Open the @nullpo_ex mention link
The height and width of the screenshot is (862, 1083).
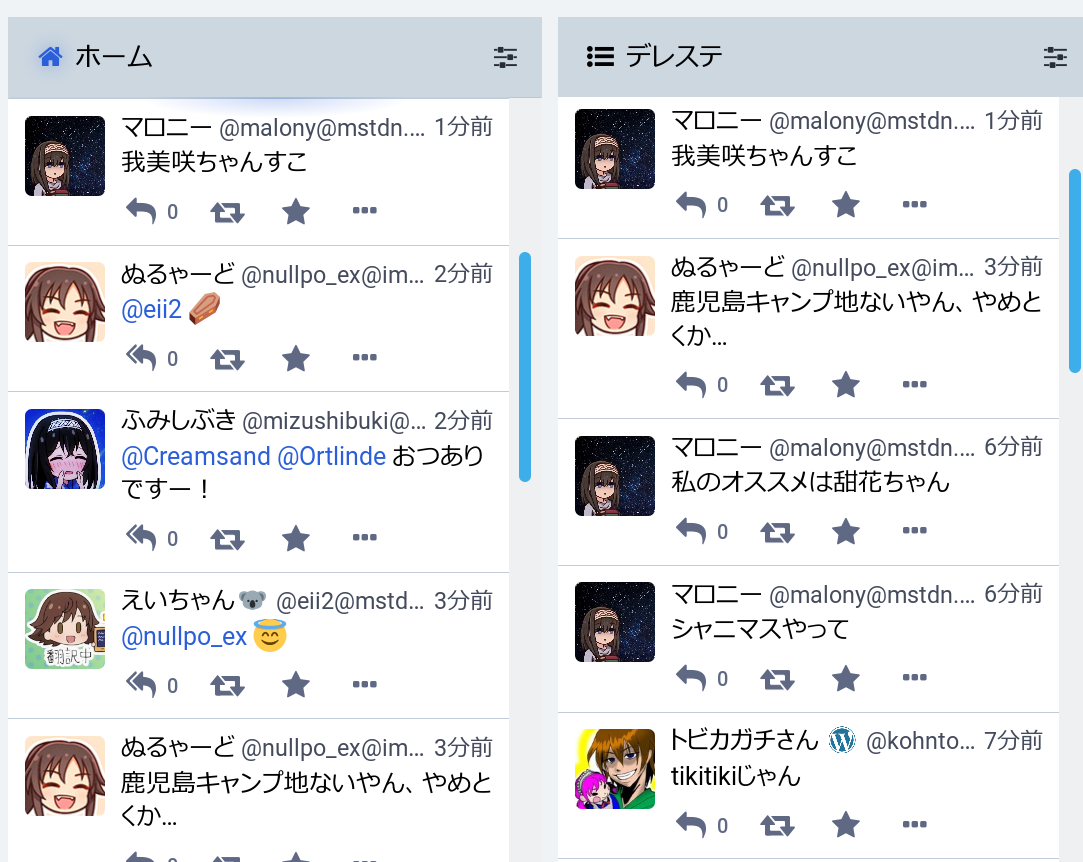point(184,636)
